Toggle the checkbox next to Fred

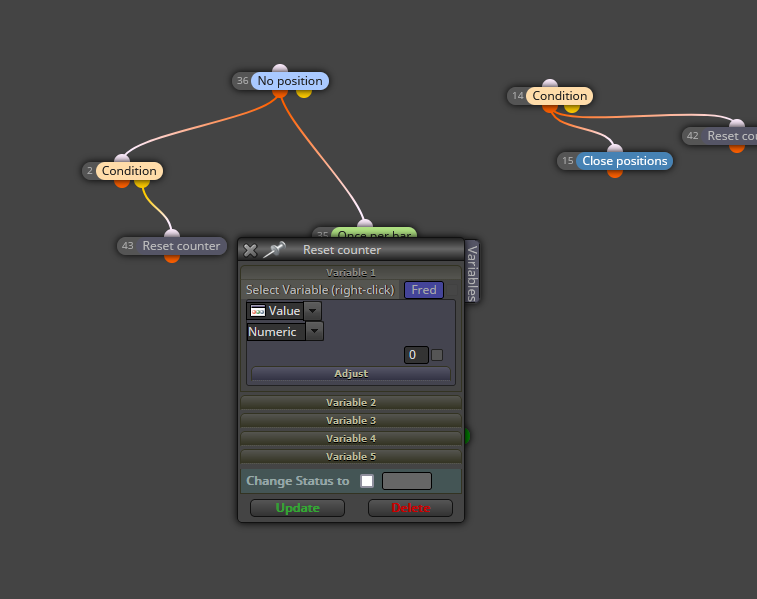(452, 290)
